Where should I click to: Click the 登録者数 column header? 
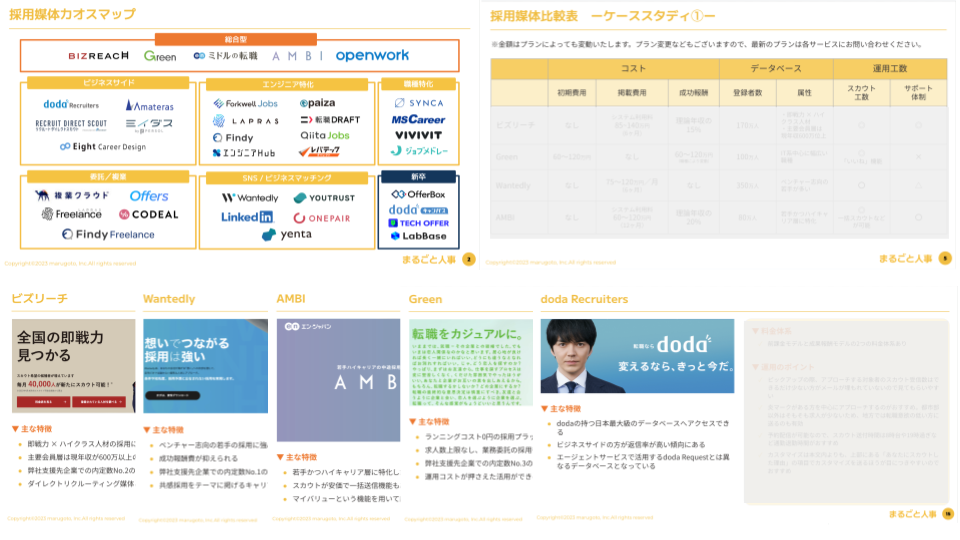[748, 92]
